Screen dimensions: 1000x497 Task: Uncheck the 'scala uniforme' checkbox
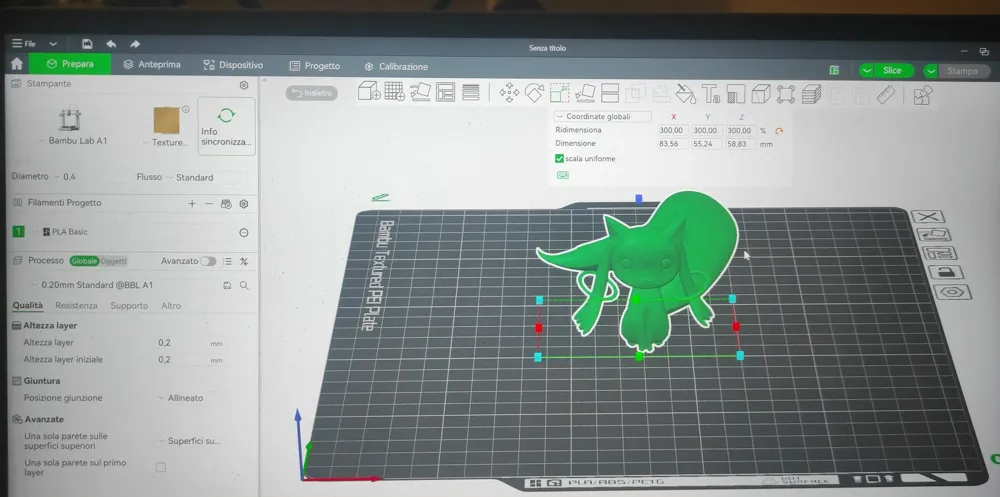559,158
